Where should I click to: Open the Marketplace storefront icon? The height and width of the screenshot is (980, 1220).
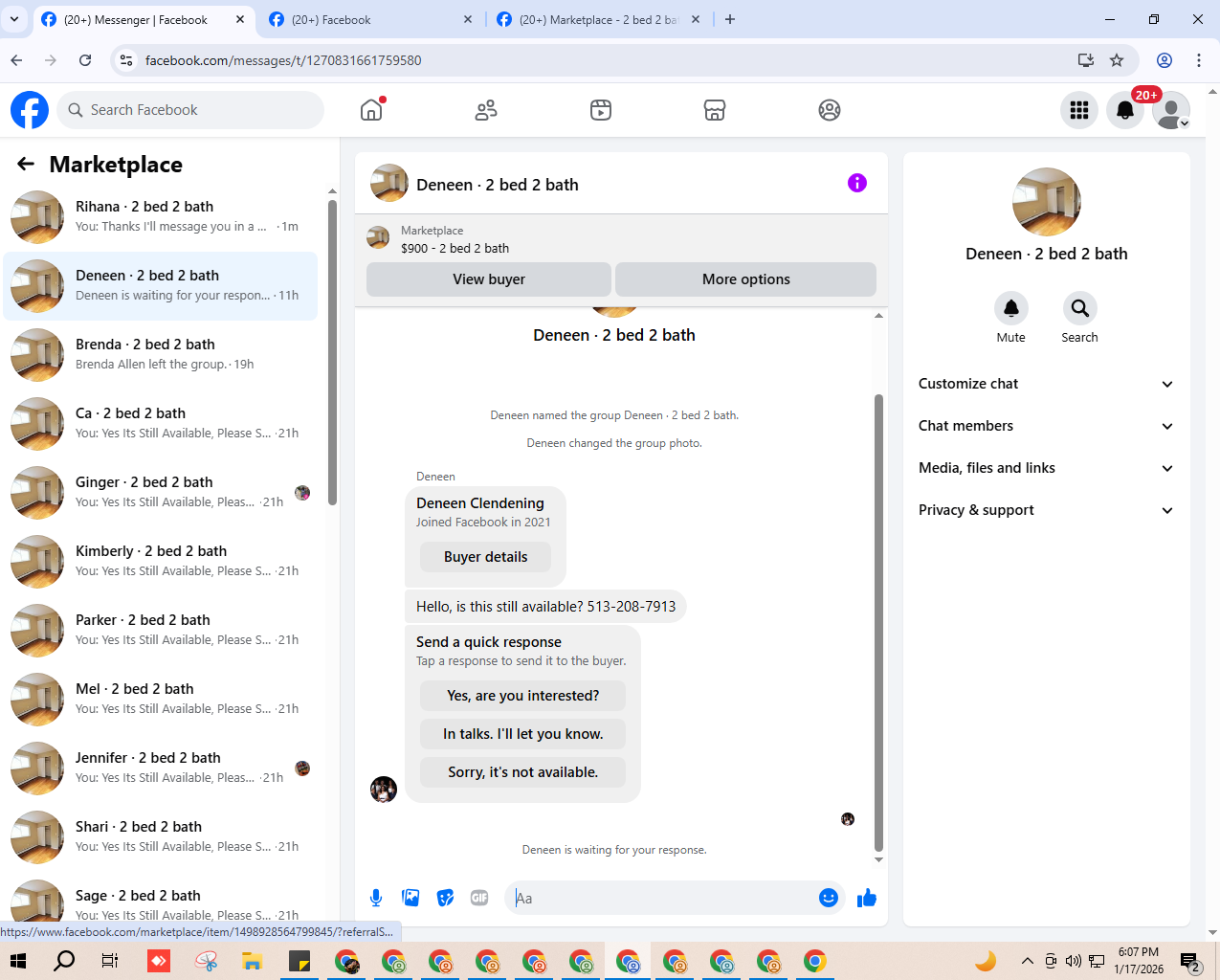click(715, 110)
